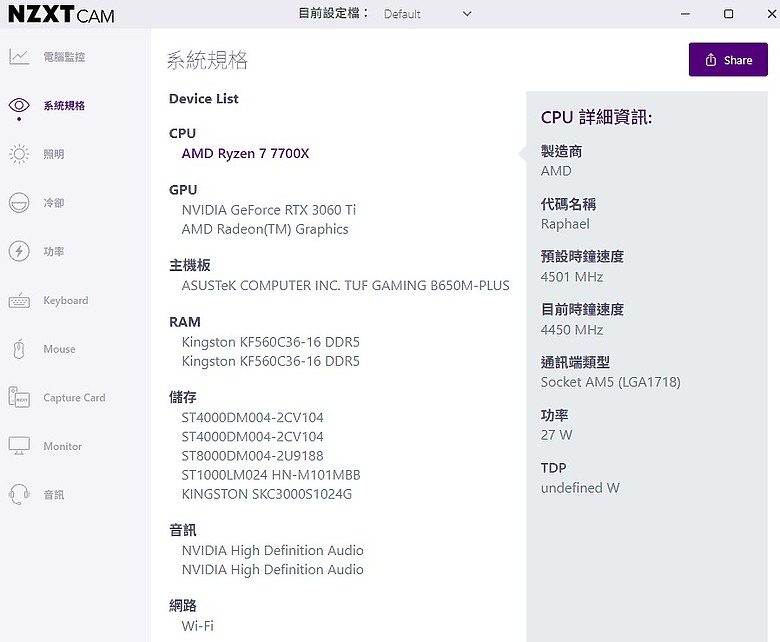The height and width of the screenshot is (642, 780).
Task: Open the 冷卻 cooling section
Action: point(54,203)
